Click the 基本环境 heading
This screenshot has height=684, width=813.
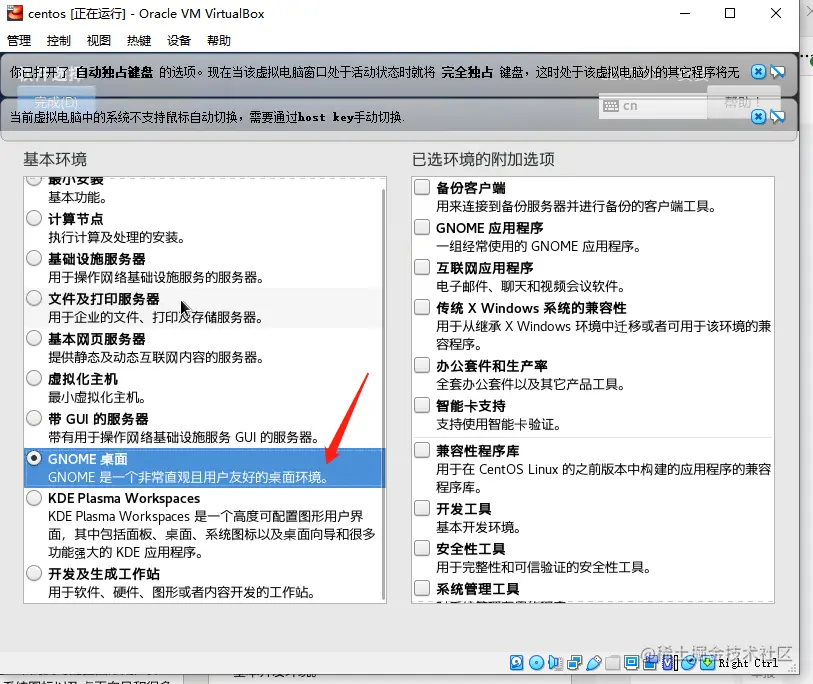(55, 159)
